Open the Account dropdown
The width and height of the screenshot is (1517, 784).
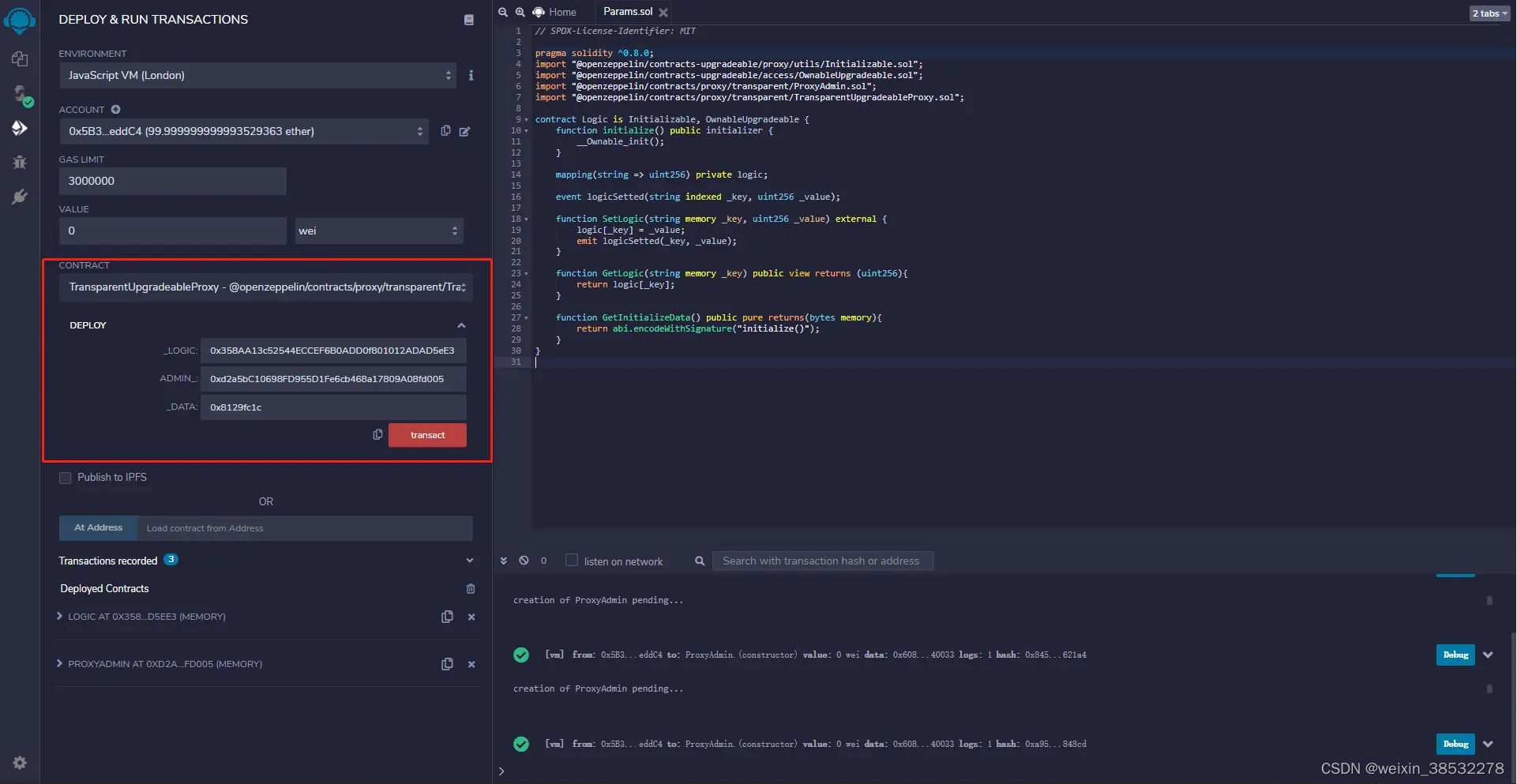click(x=244, y=131)
